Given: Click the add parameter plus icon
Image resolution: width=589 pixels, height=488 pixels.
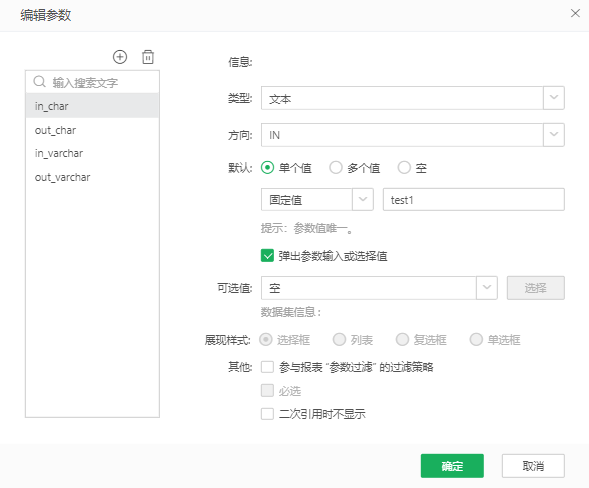Looking at the screenshot, I should pyautogui.click(x=120, y=57).
